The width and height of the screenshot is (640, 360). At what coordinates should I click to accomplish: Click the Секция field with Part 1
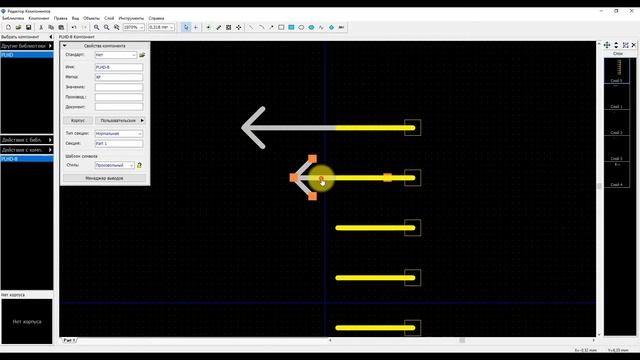(x=119, y=144)
